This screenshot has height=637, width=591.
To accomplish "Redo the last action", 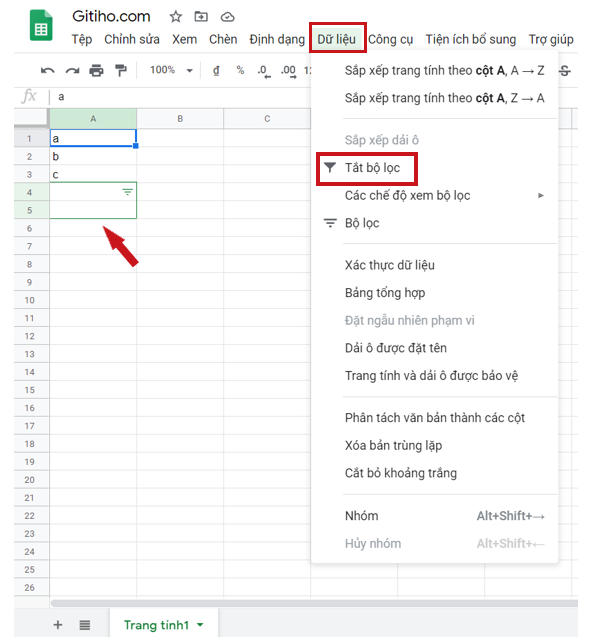I will [x=72, y=71].
